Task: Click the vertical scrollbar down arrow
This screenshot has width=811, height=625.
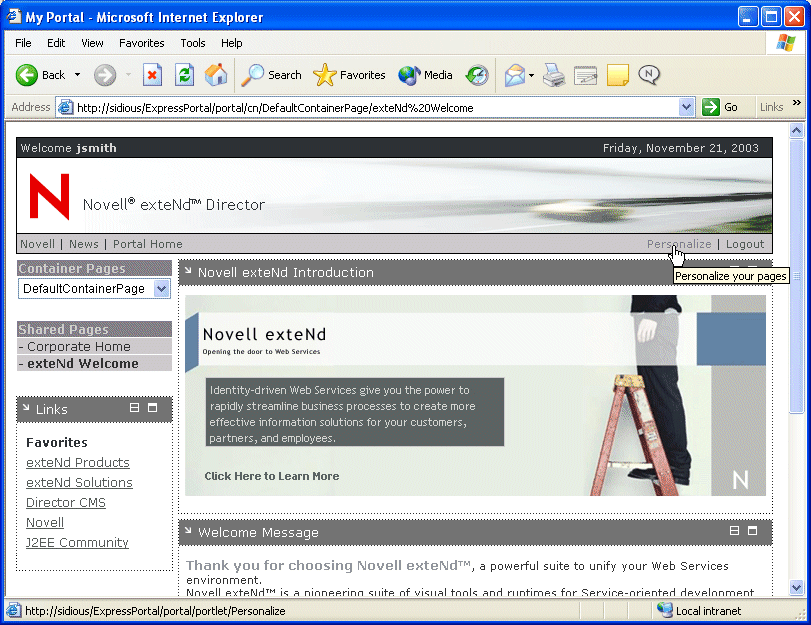Action: click(x=797, y=587)
